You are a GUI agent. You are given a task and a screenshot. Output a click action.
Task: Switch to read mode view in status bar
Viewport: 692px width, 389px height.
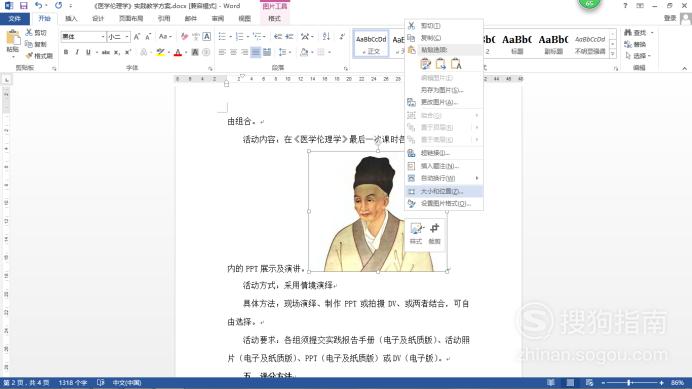(x=551, y=382)
